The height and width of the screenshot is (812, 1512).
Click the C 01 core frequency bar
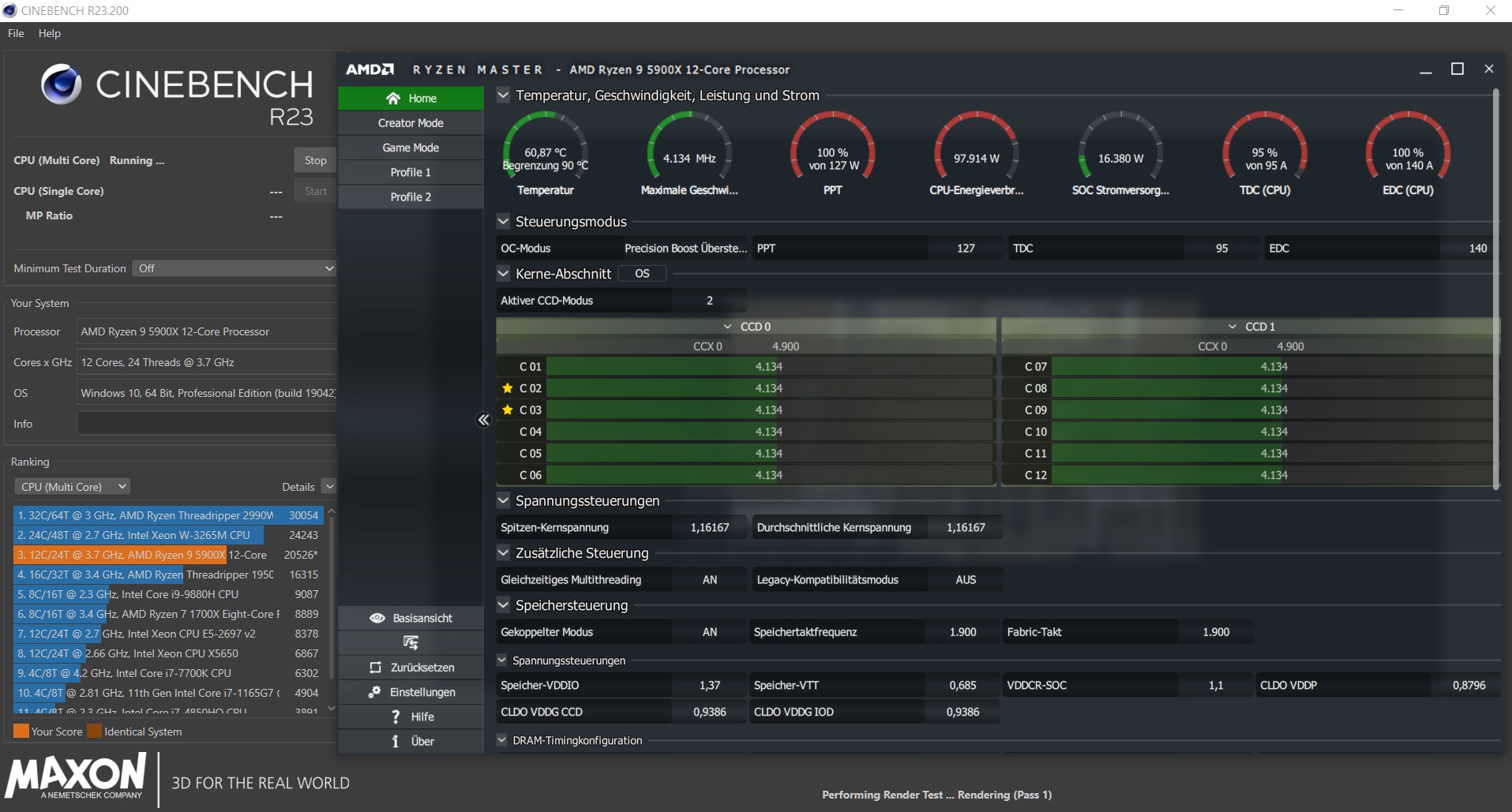pos(770,367)
